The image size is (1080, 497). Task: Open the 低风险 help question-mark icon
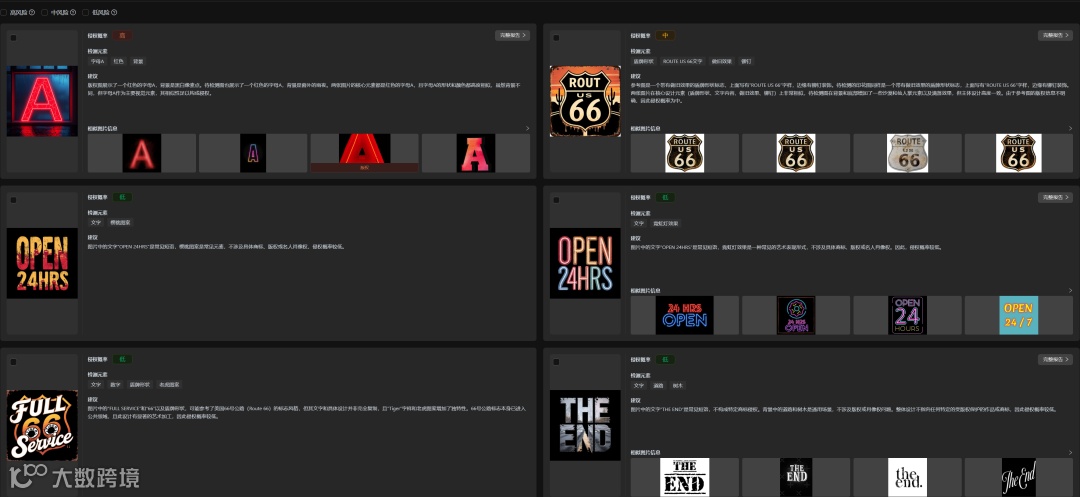114,12
